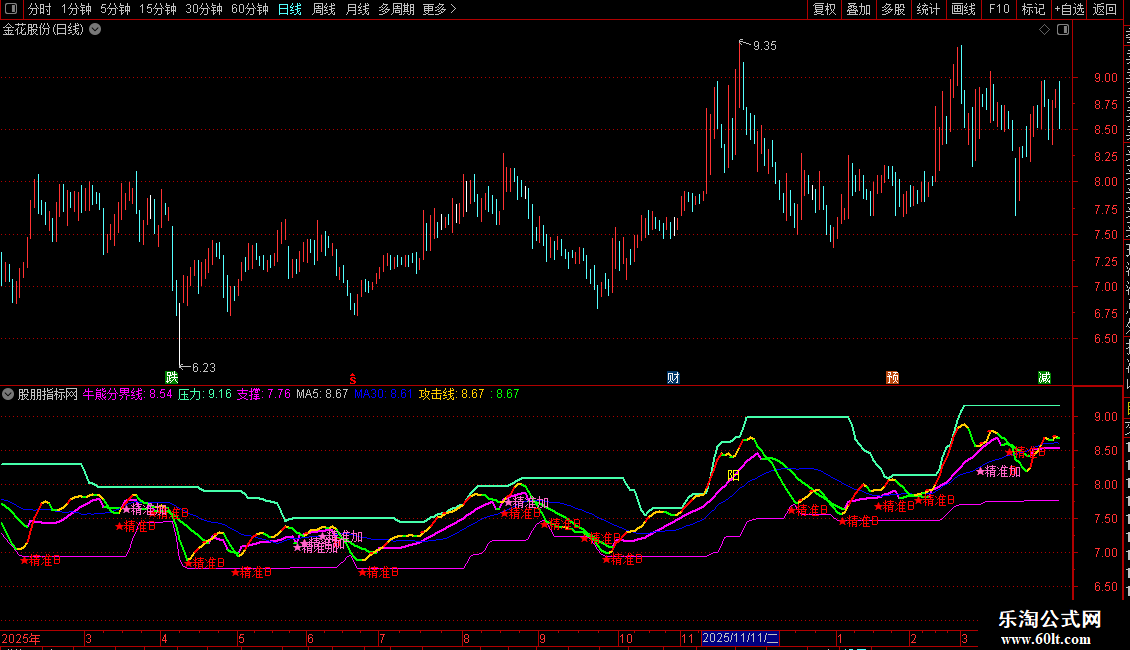Select the 60分钟 period tab
1130x650 pixels.
point(249,9)
